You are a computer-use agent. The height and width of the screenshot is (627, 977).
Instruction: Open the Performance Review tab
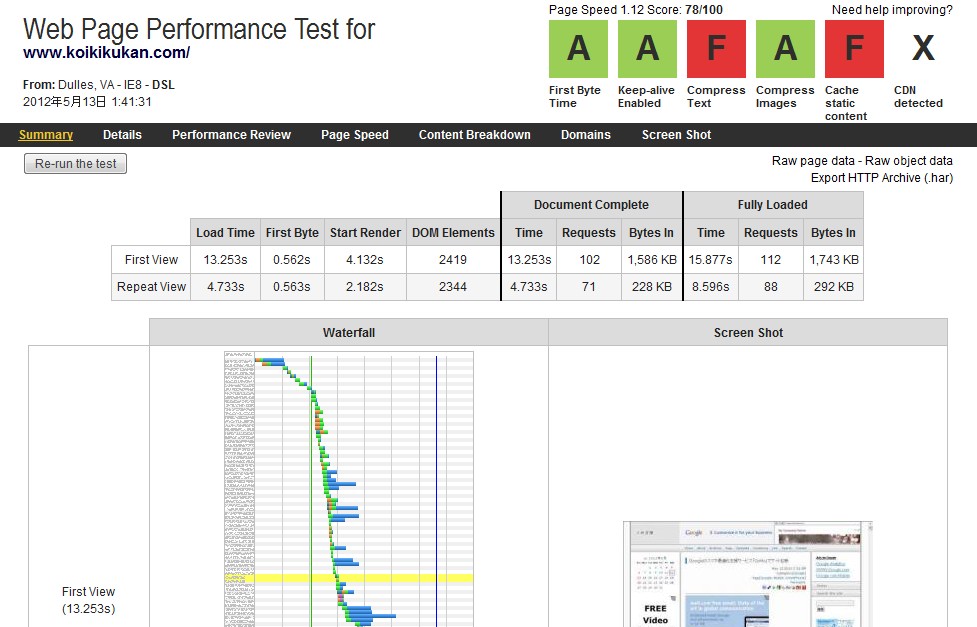[231, 135]
